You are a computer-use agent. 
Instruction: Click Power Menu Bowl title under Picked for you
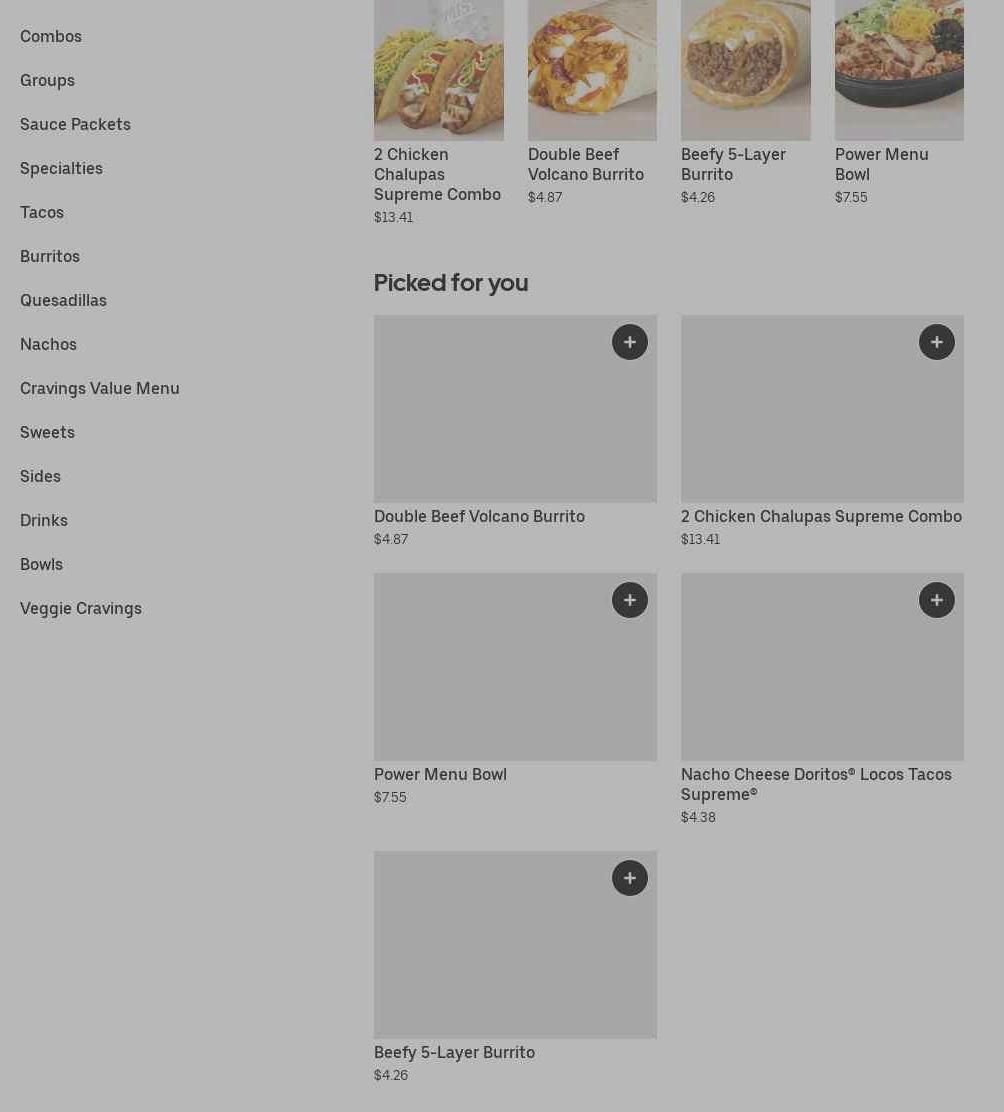click(440, 774)
